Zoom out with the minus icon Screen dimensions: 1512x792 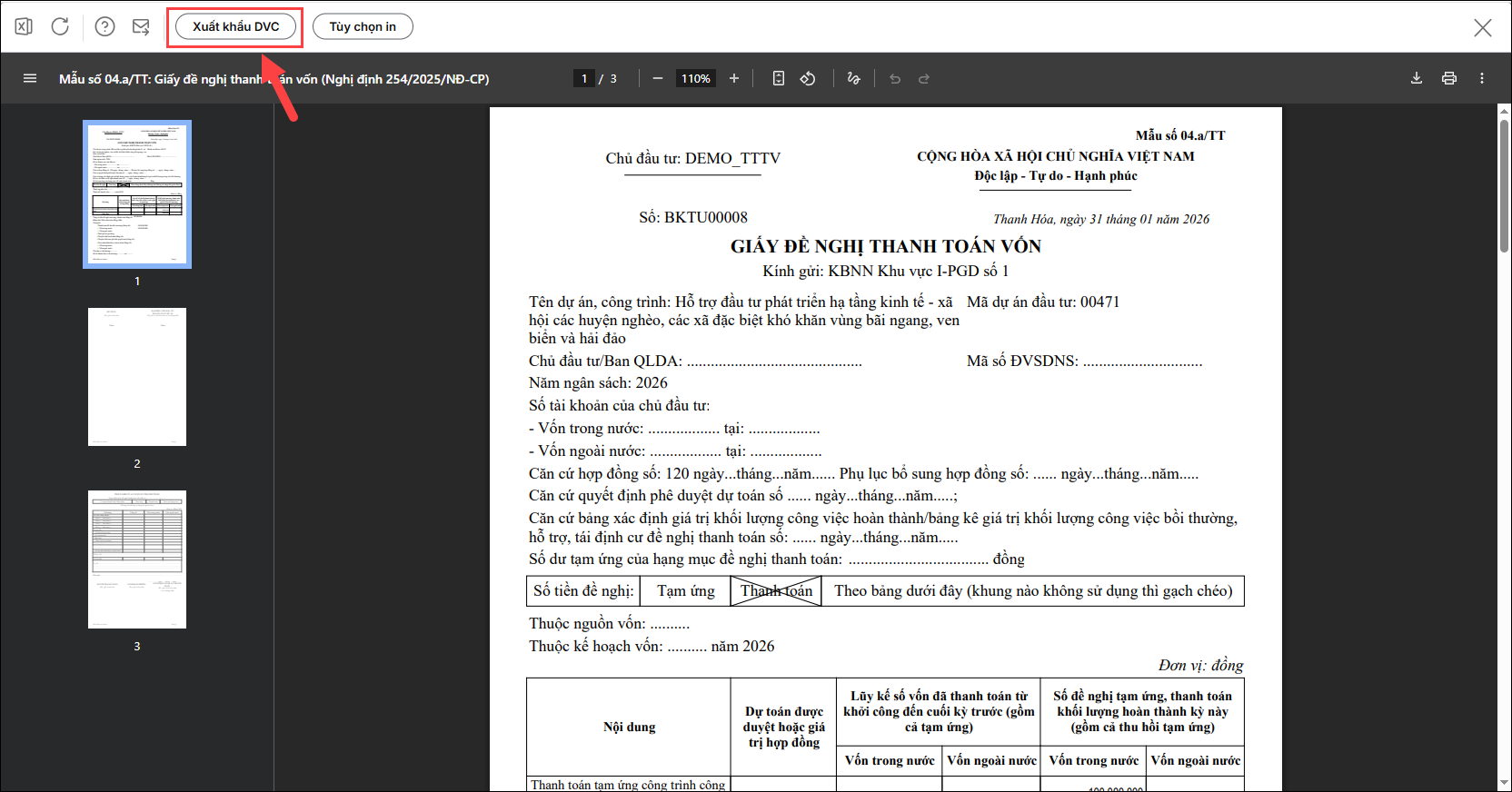point(658,78)
